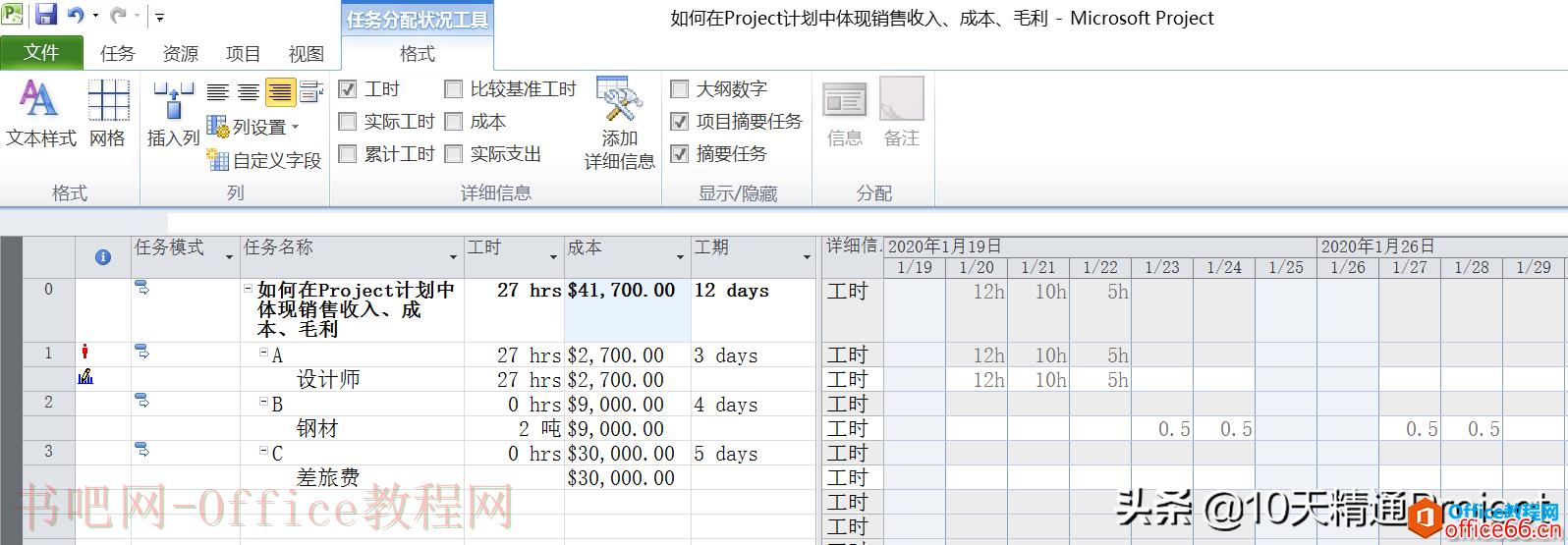Open 工期 column filter dropdown
This screenshot has width=1568, height=545.
tap(807, 257)
